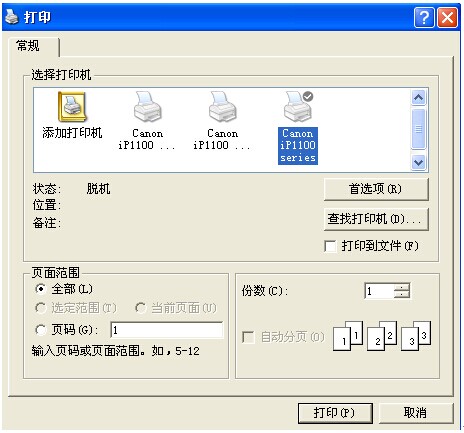Select the All (全部) page range radio button
The height and width of the screenshot is (433, 464).
(40, 289)
